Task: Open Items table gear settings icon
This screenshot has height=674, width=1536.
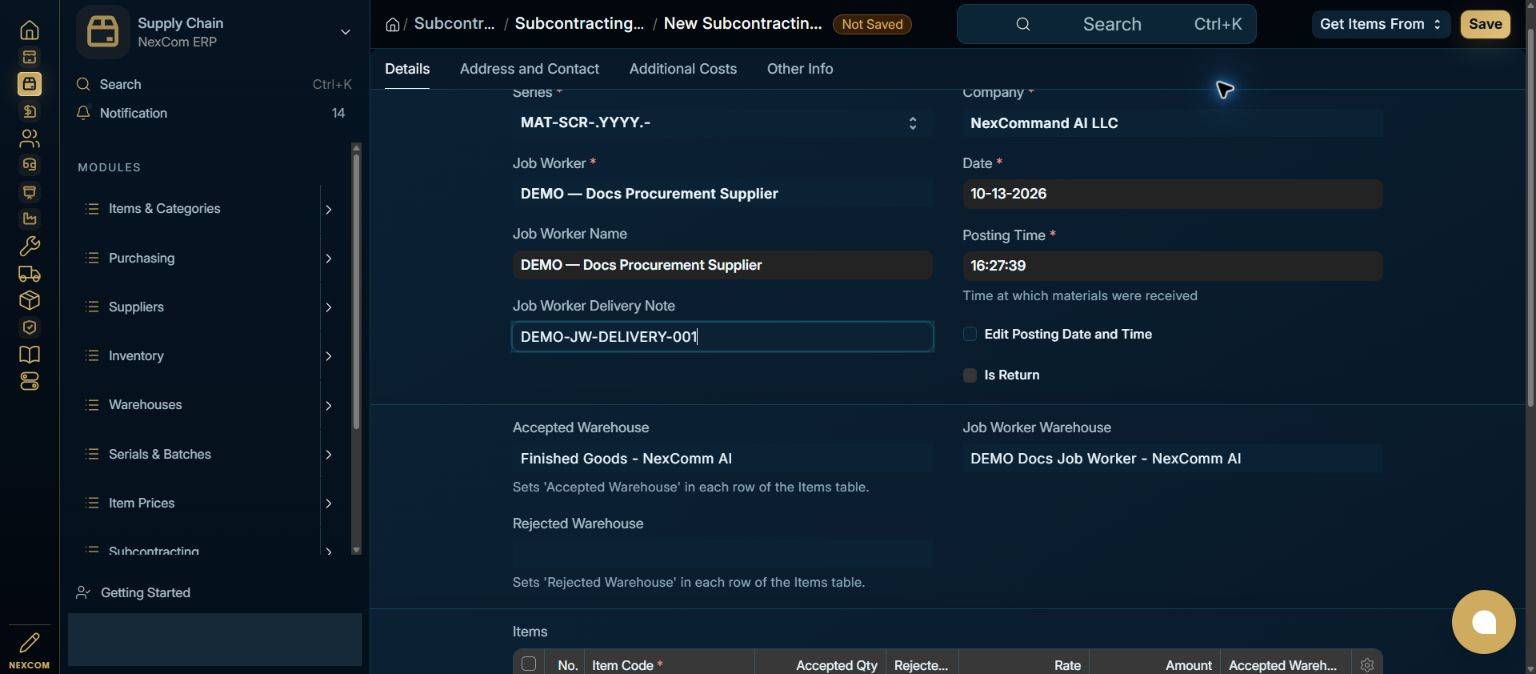Action: tap(1367, 665)
